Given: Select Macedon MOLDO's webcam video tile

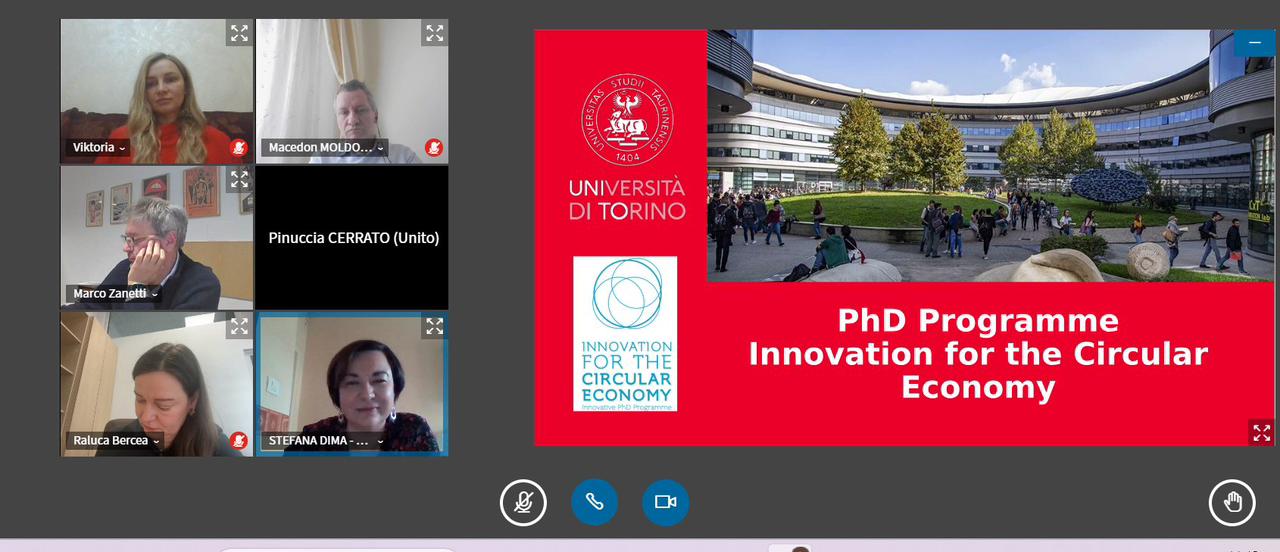Looking at the screenshot, I should [x=353, y=92].
